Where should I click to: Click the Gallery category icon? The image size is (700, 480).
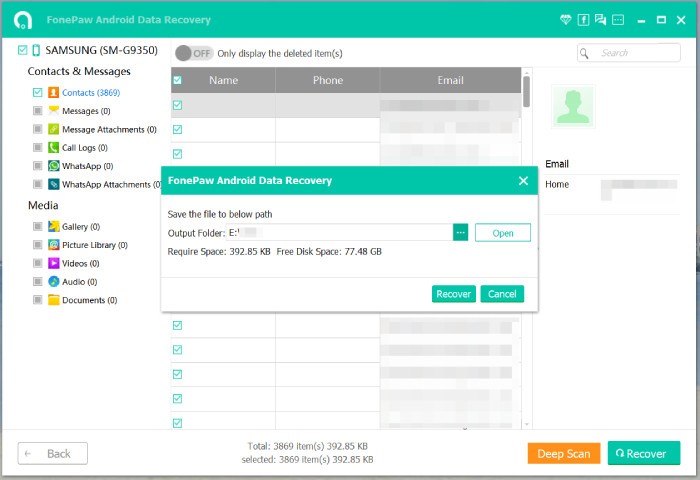[x=54, y=227]
